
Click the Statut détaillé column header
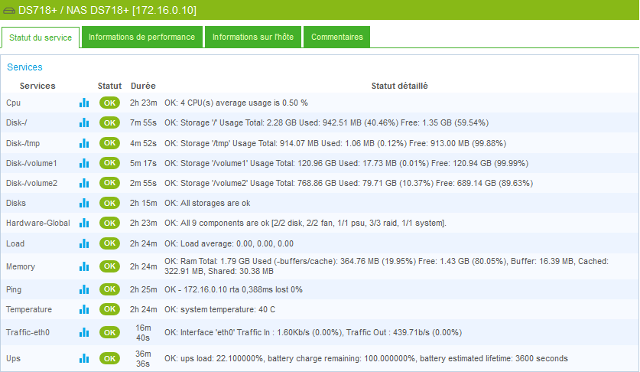click(x=399, y=86)
